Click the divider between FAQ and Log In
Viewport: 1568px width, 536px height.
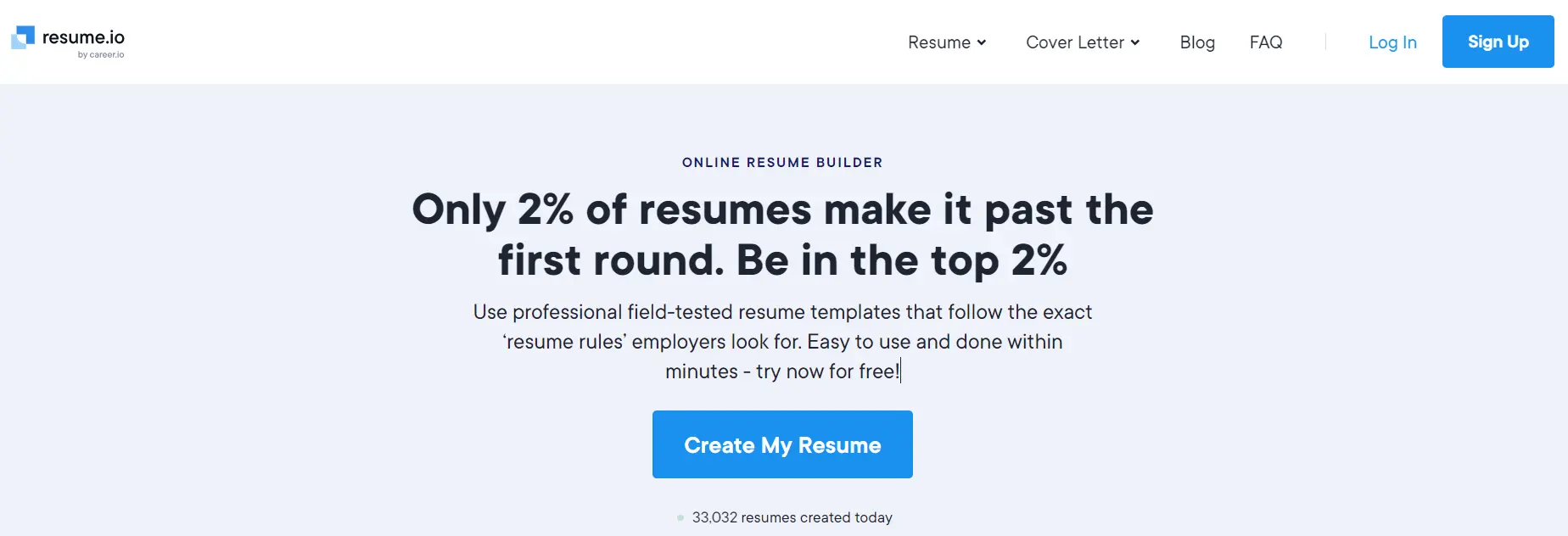coord(1325,42)
